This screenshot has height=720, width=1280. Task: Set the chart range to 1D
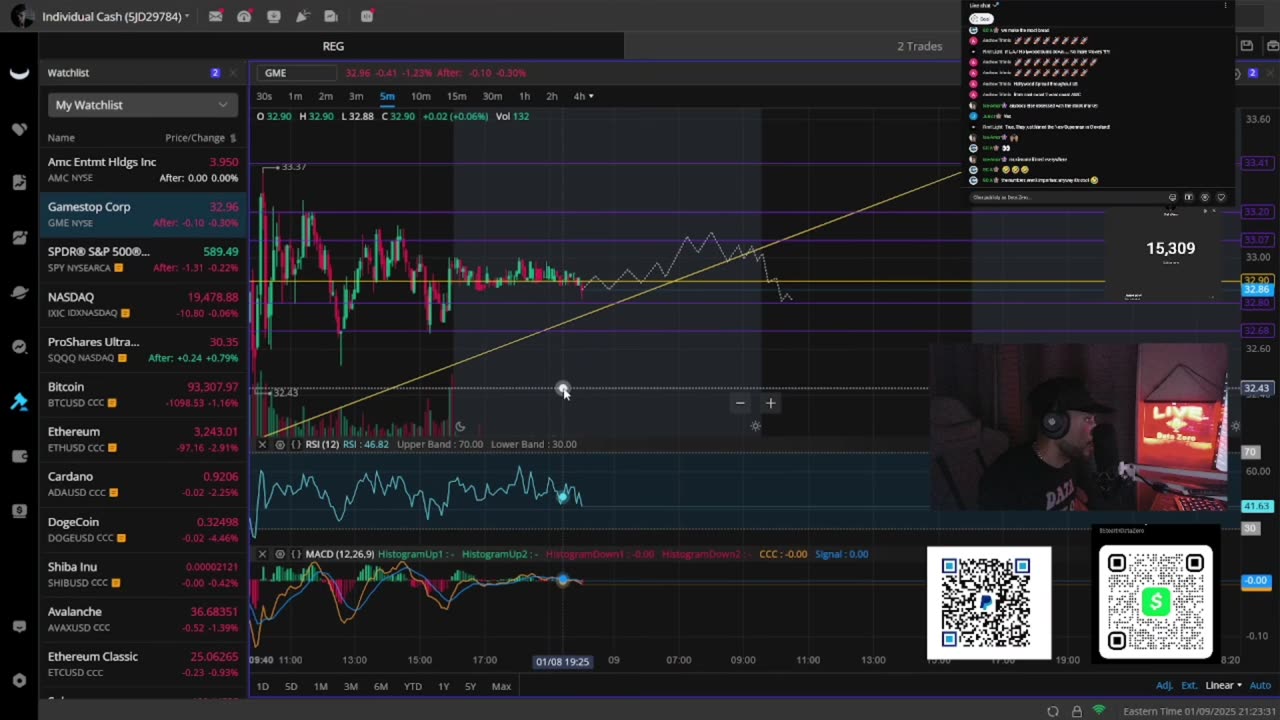click(x=262, y=686)
